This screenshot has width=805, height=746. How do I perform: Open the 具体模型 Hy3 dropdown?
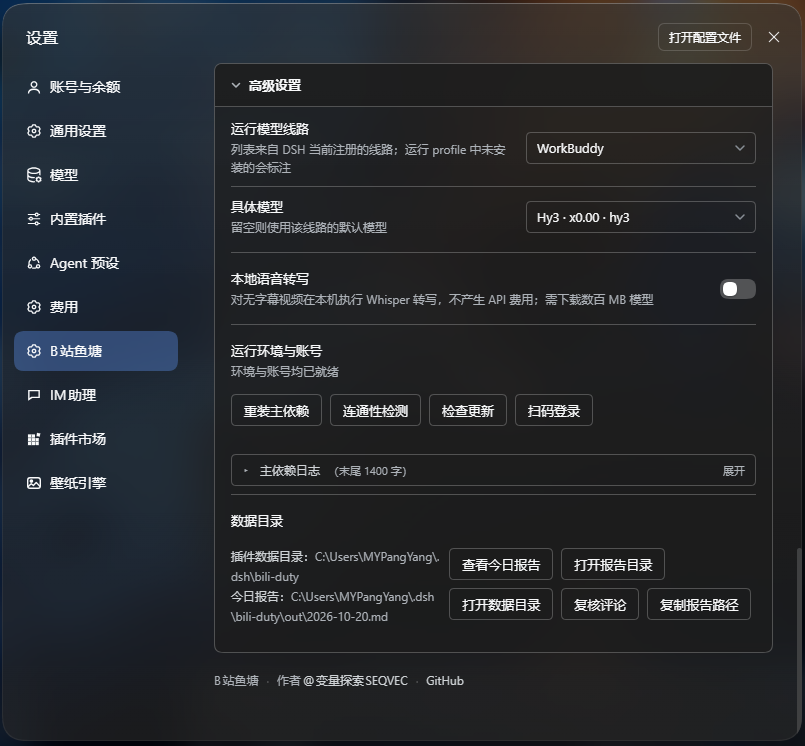(x=640, y=217)
